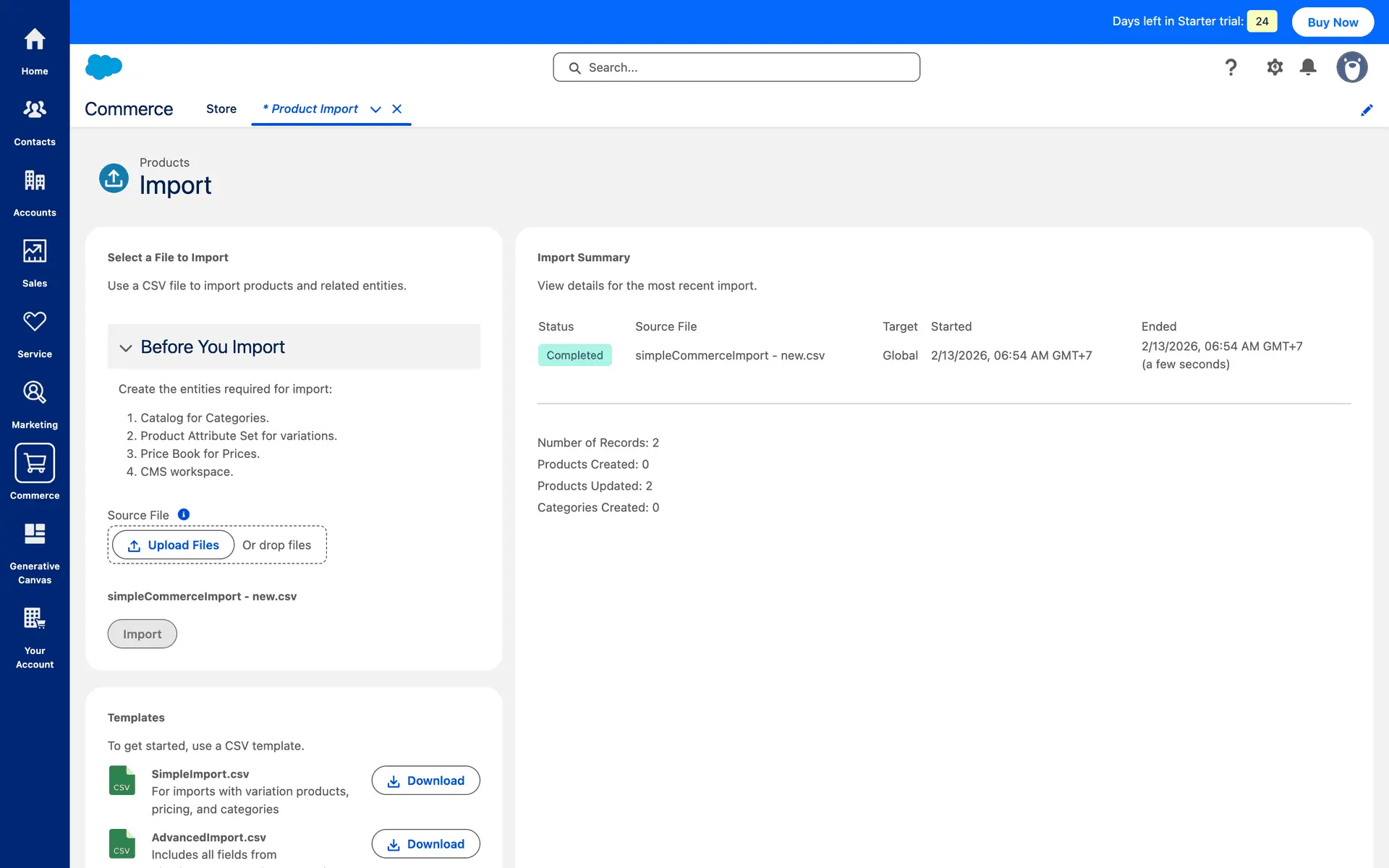Click the edit pencil icon
The width and height of the screenshot is (1389, 868).
[1366, 110]
